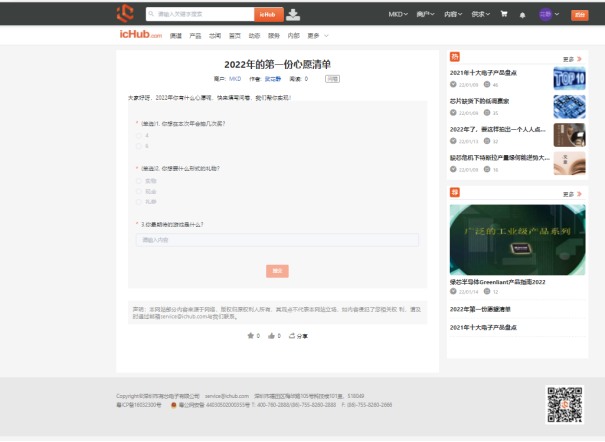Open the shopping cart icon
Image resolution: width=605 pixels, height=442 pixels.
click(x=503, y=14)
